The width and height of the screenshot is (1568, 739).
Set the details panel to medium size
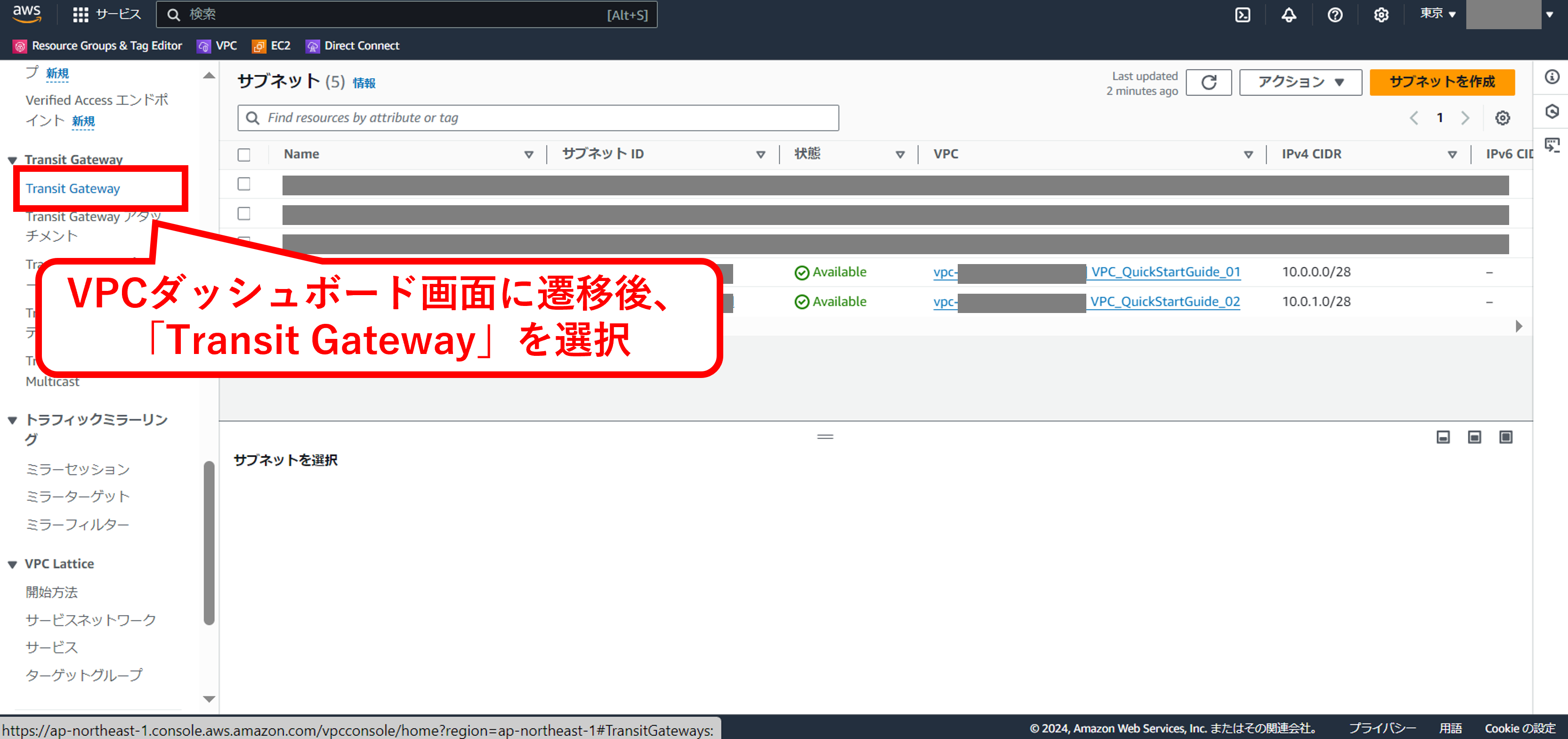tap(1474, 437)
